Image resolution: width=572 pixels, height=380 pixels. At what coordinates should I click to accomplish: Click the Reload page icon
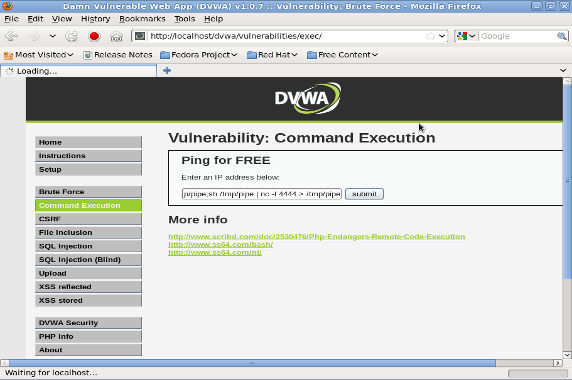point(71,36)
